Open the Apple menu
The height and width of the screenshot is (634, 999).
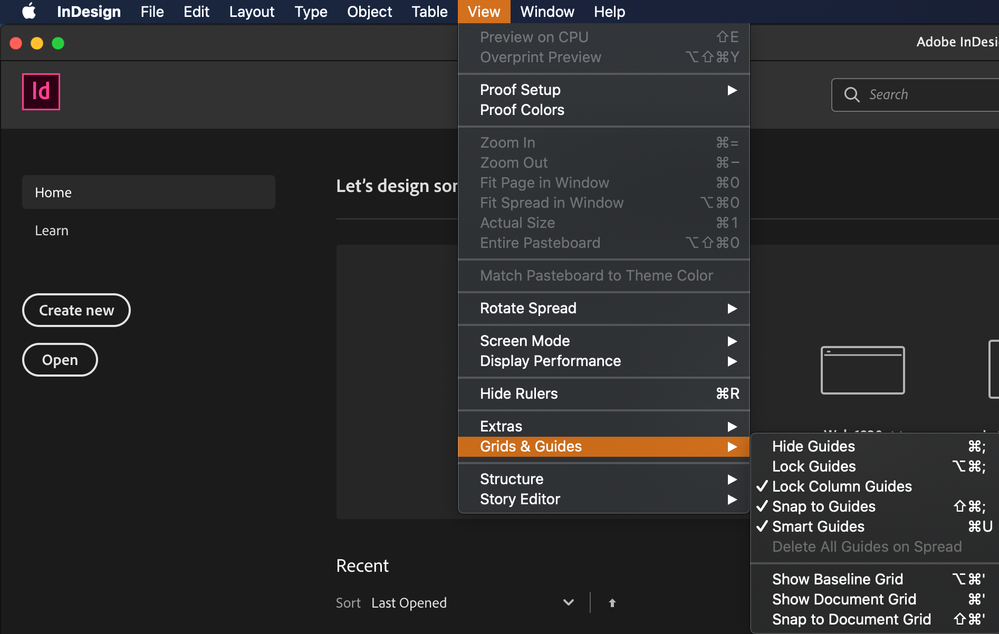click(29, 11)
